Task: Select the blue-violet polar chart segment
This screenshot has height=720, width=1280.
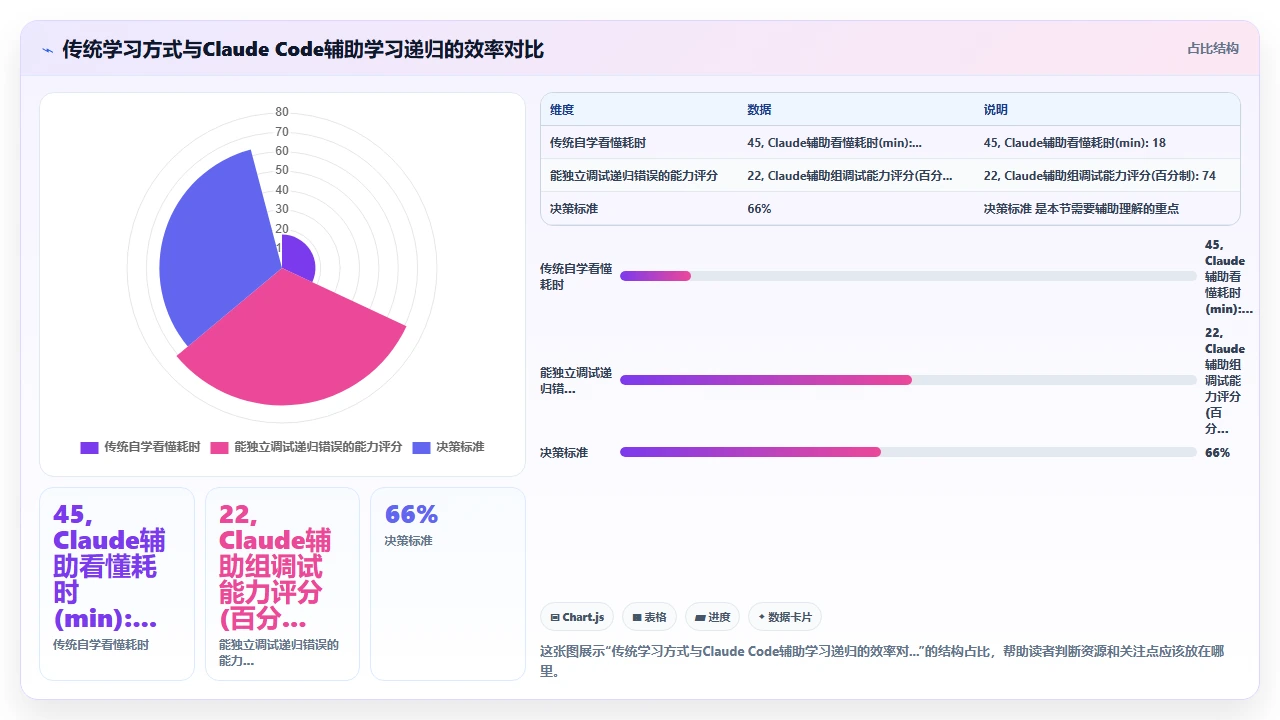Action: click(215, 250)
